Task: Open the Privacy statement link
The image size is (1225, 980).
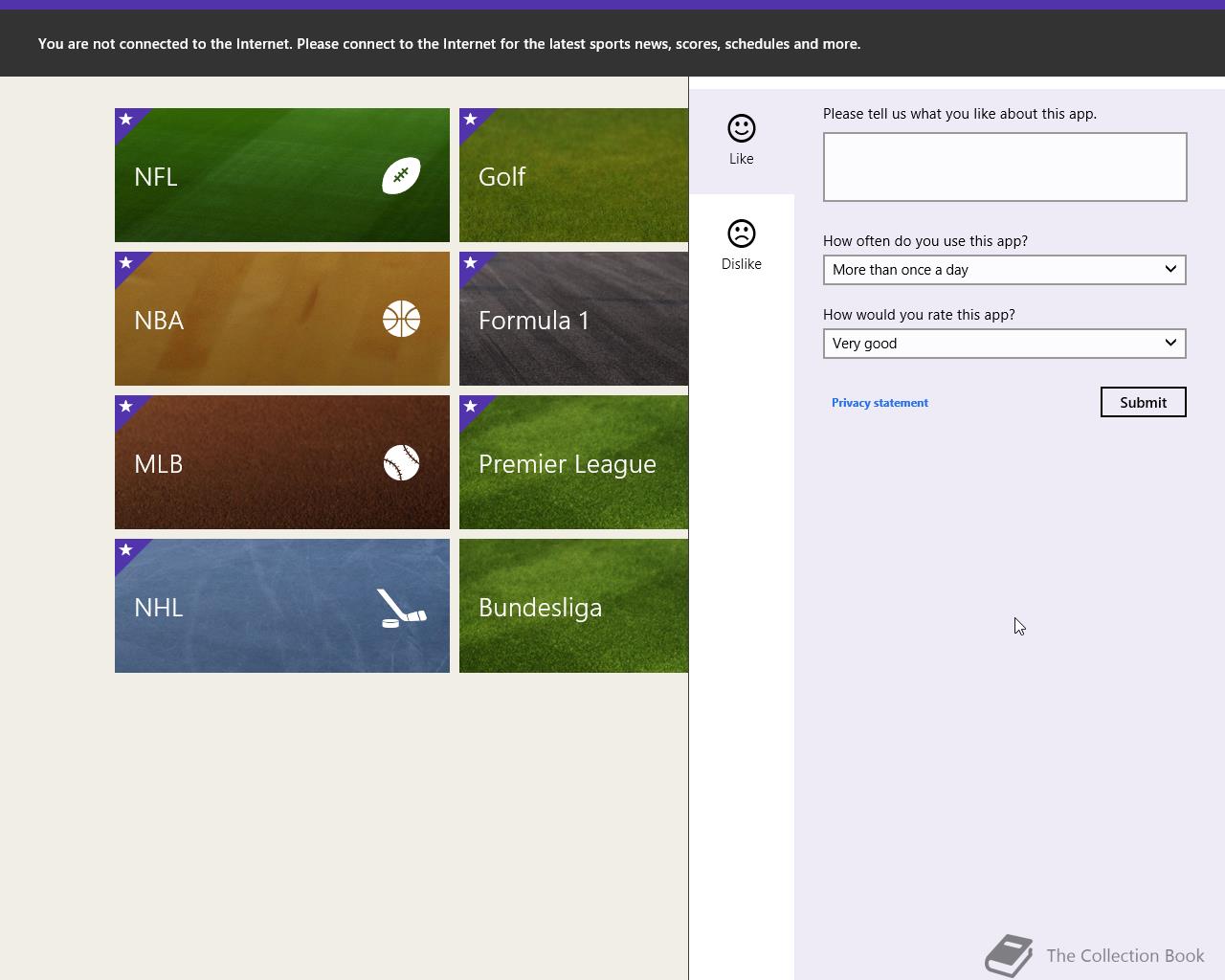Action: (x=880, y=403)
